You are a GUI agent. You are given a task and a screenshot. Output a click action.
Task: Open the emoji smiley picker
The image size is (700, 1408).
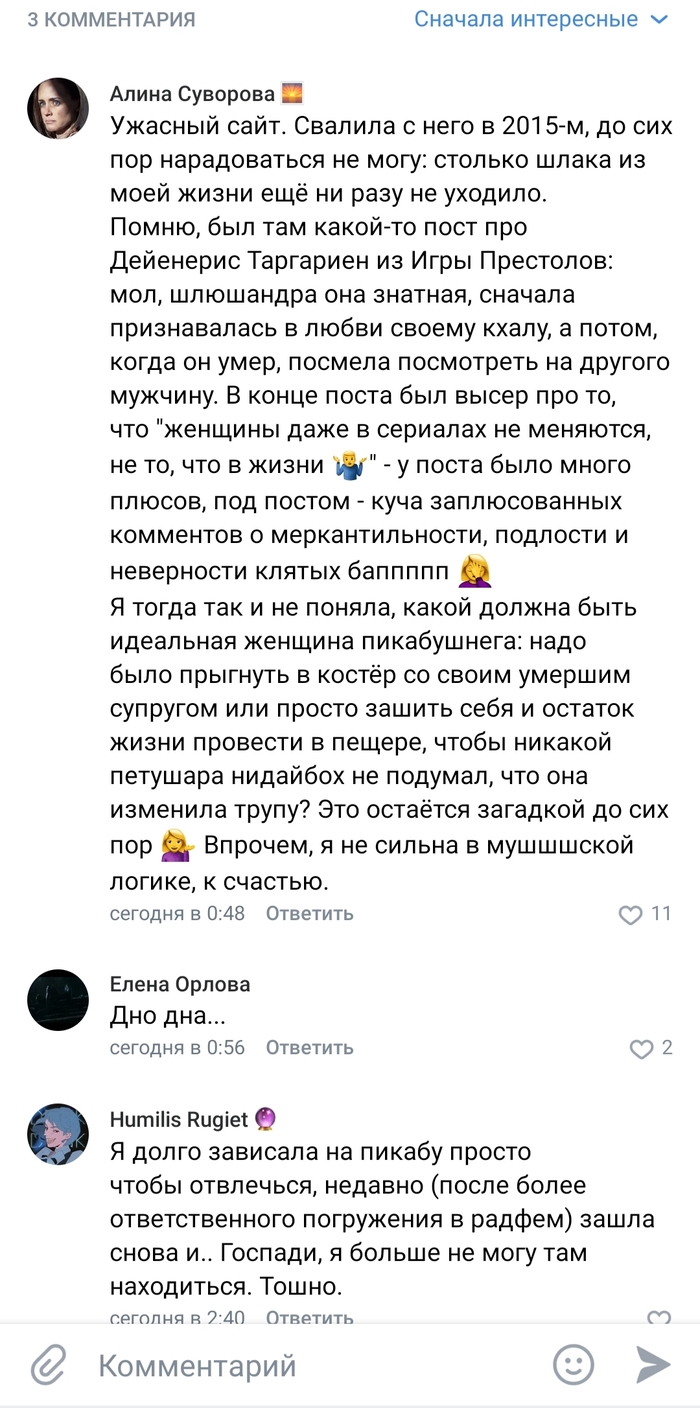(573, 1364)
